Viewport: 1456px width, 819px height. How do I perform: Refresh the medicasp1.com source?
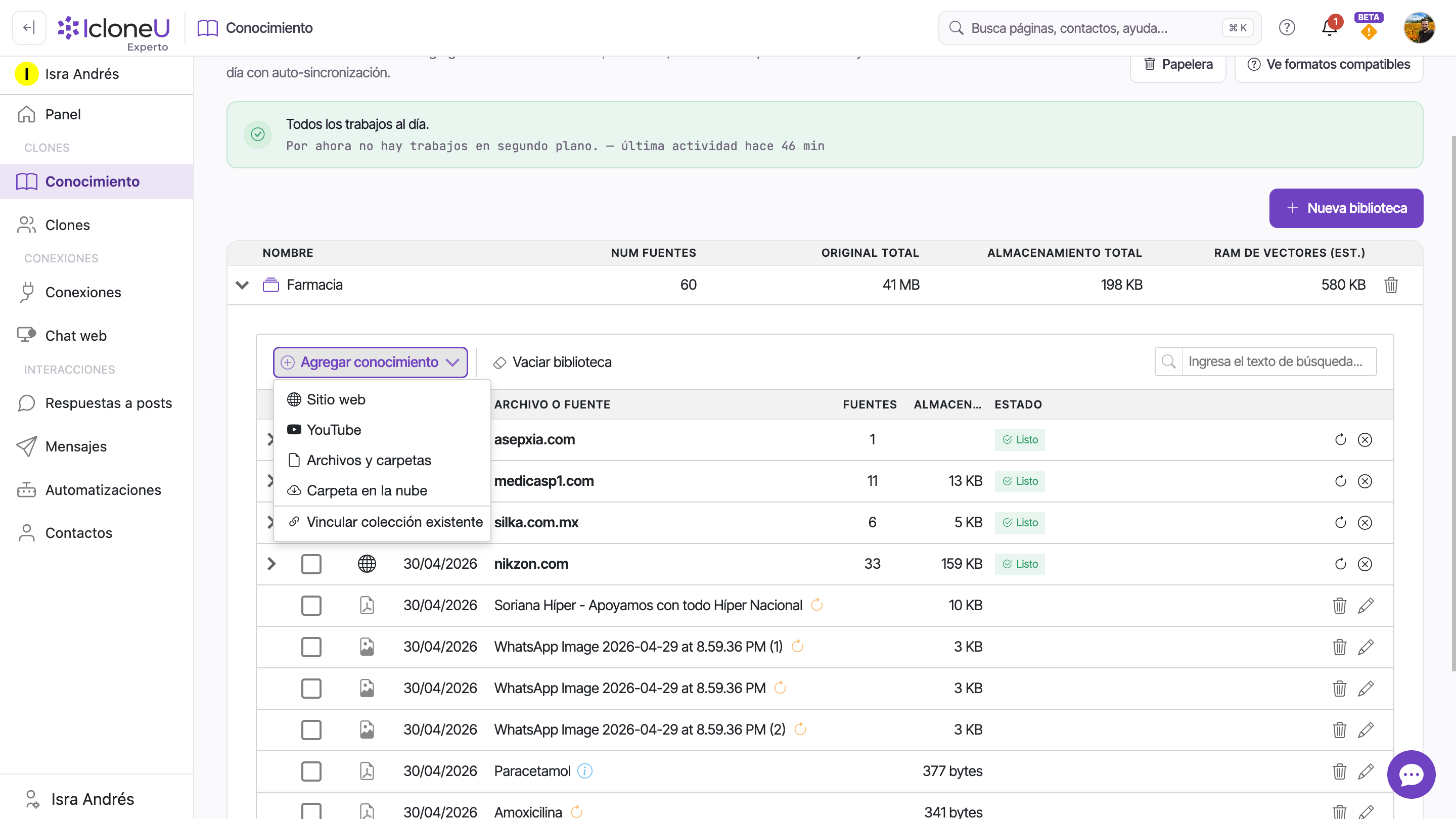[x=1340, y=481]
